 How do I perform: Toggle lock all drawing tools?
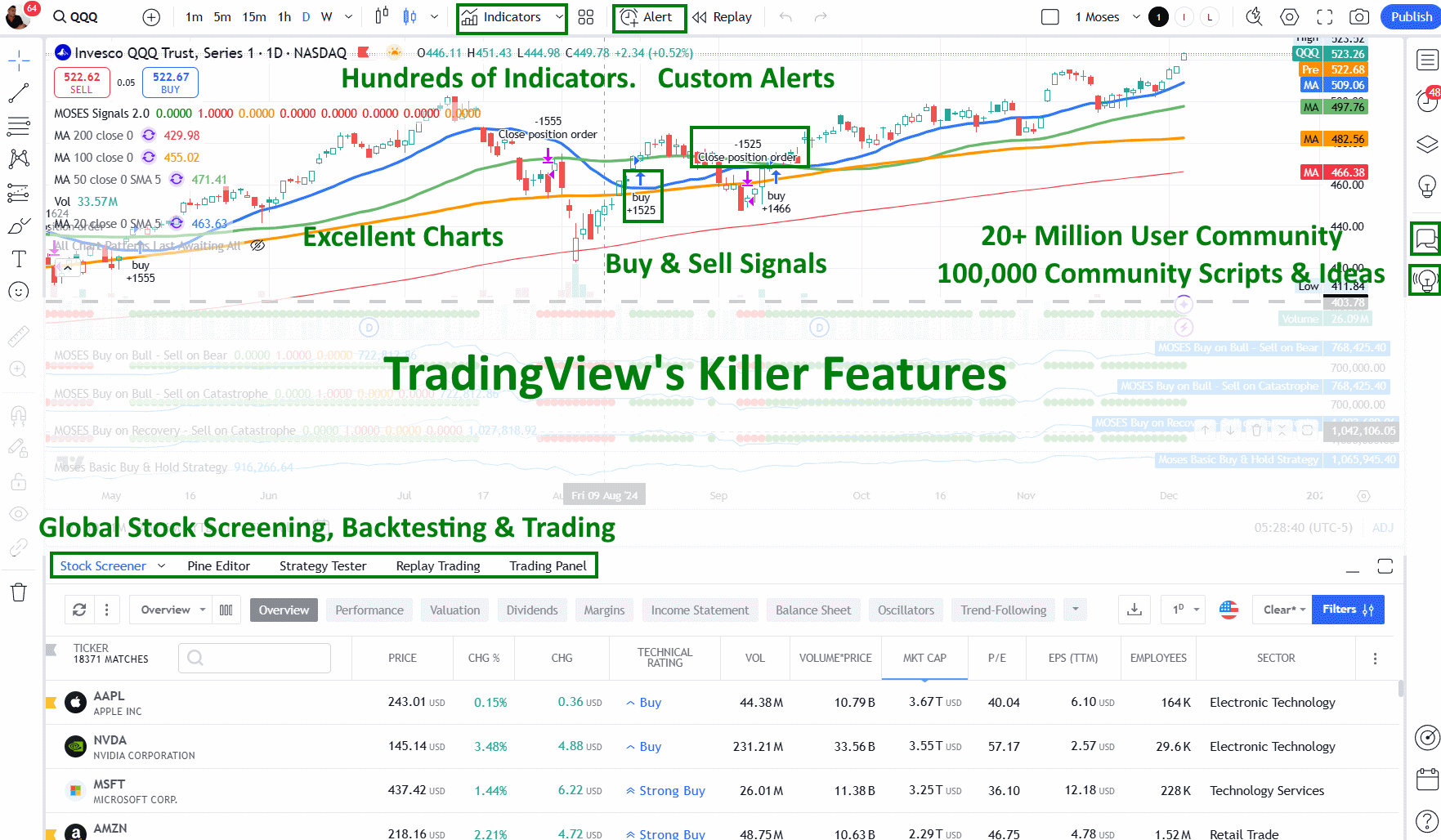coord(19,481)
